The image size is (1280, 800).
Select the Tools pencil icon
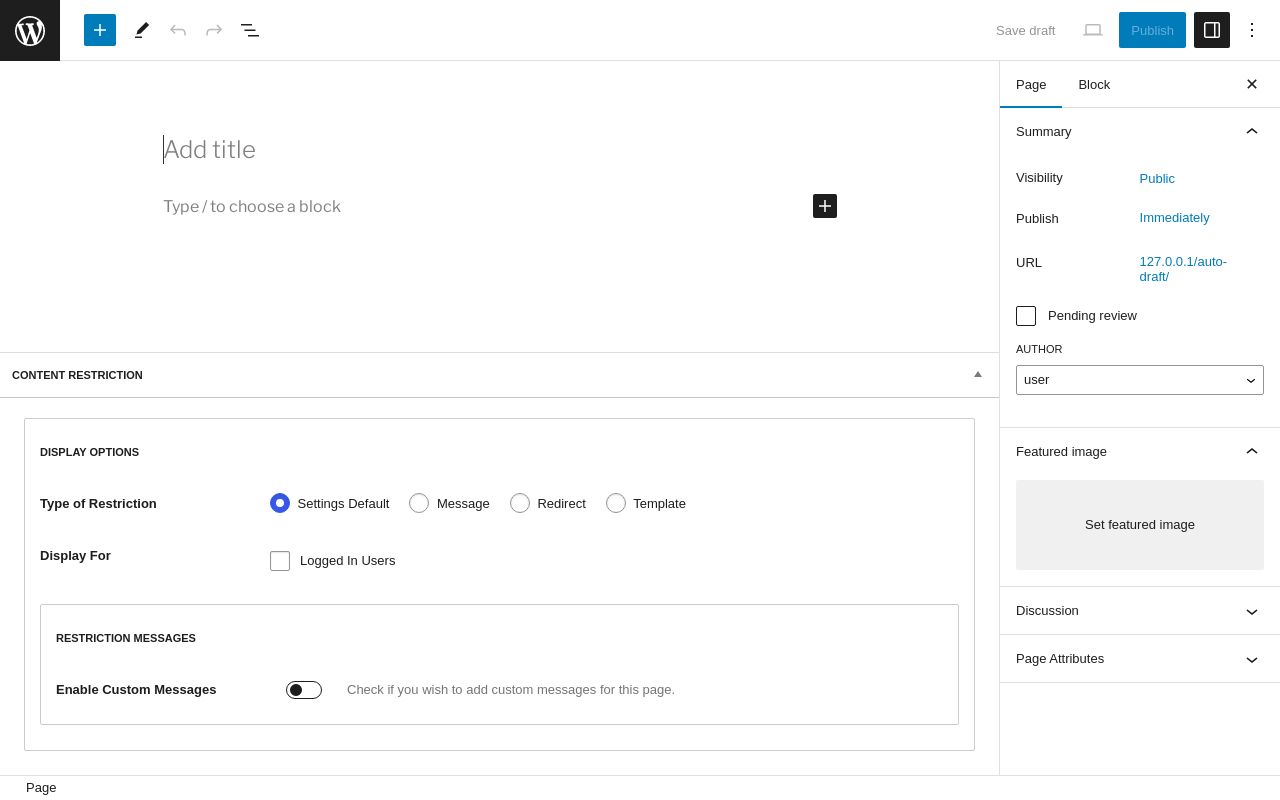[x=142, y=30]
